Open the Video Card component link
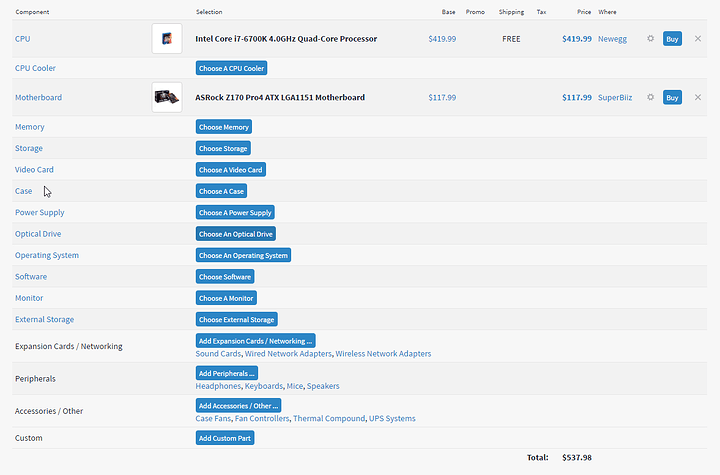This screenshot has width=720, height=475. coord(34,170)
